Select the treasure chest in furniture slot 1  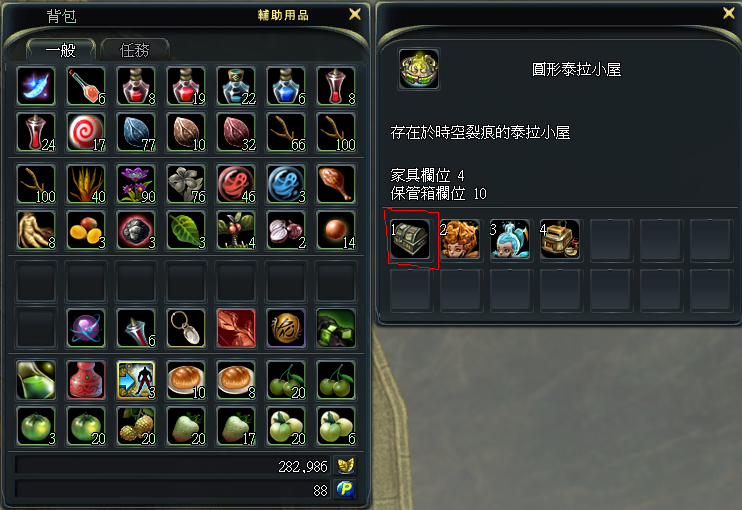click(410, 239)
